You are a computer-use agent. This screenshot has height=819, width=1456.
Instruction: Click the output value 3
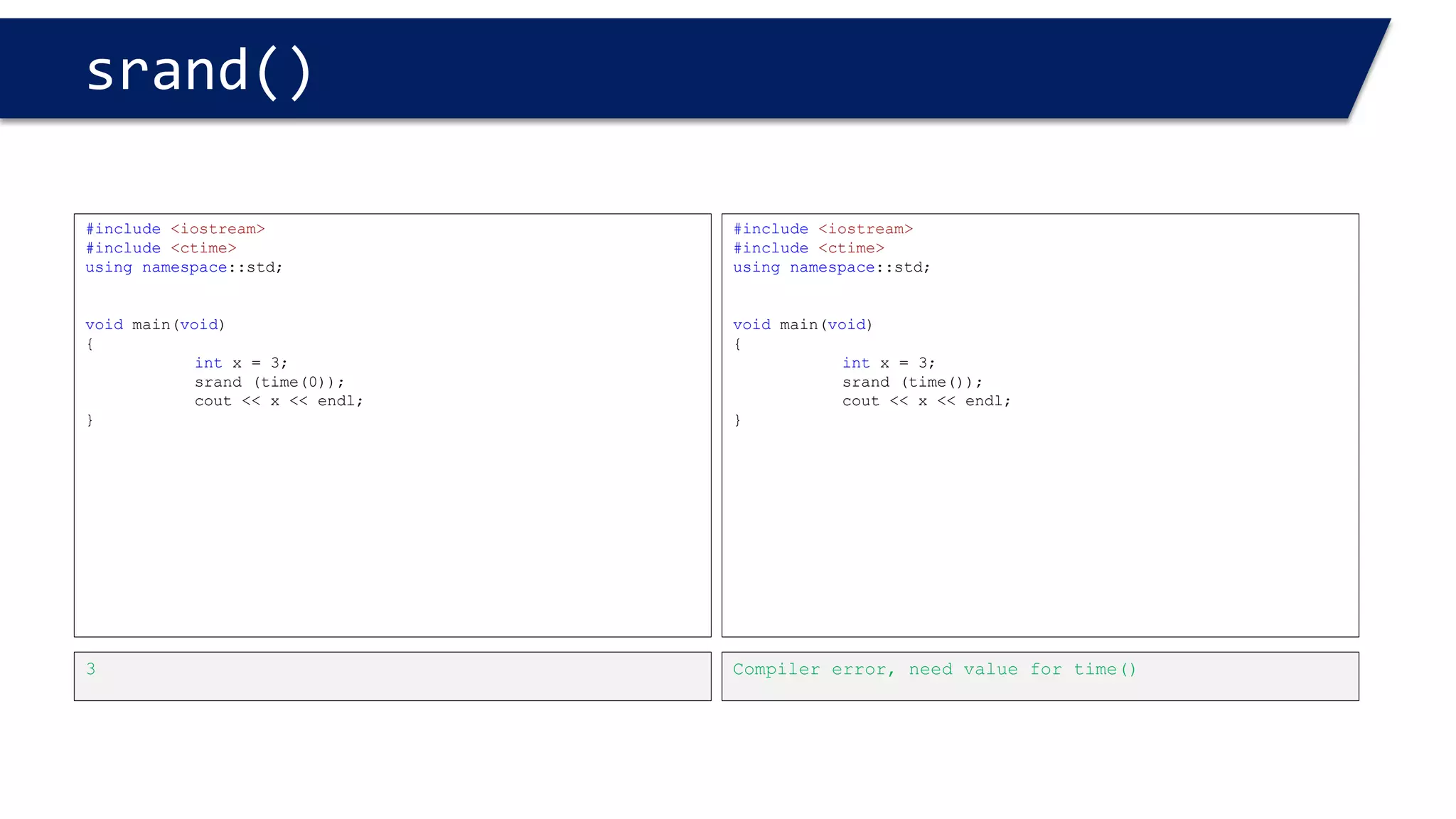[x=91, y=669]
